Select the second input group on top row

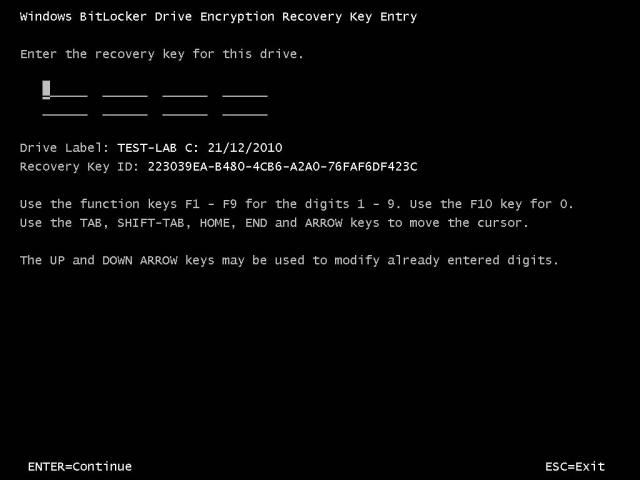tap(125, 90)
